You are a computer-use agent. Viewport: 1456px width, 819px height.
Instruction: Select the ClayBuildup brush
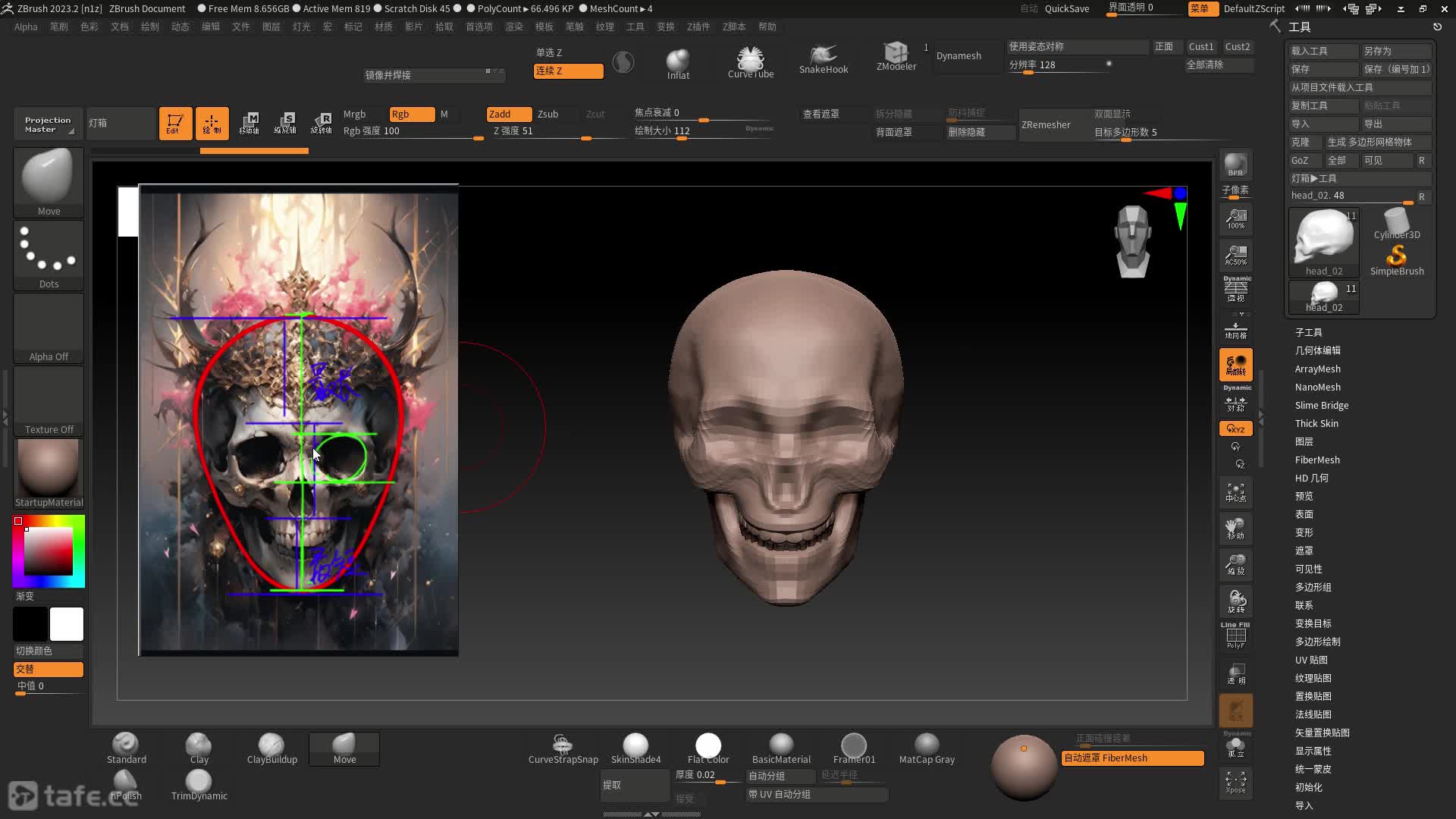pyautogui.click(x=271, y=748)
